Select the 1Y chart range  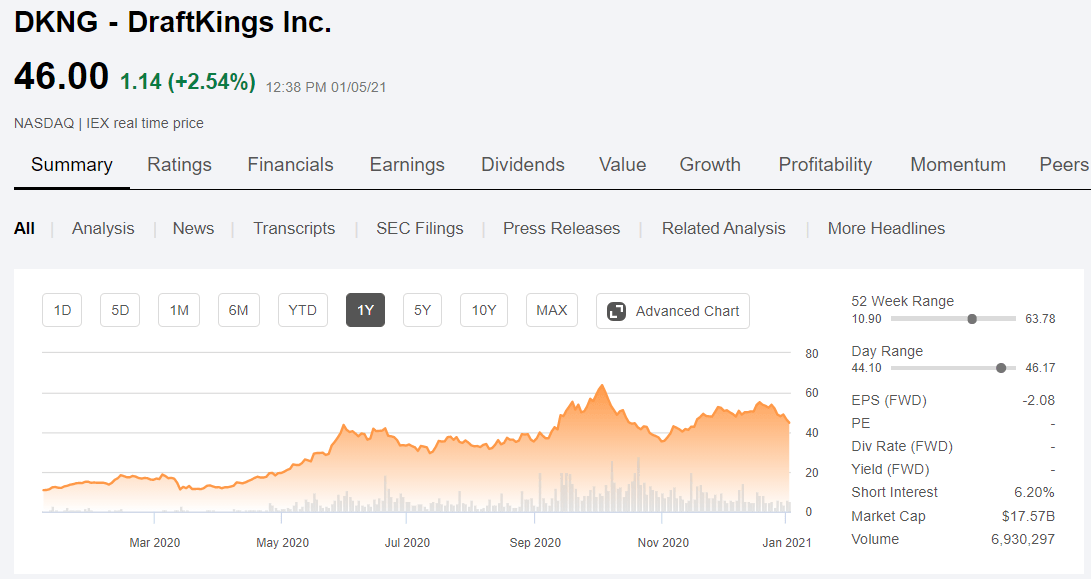(x=365, y=310)
